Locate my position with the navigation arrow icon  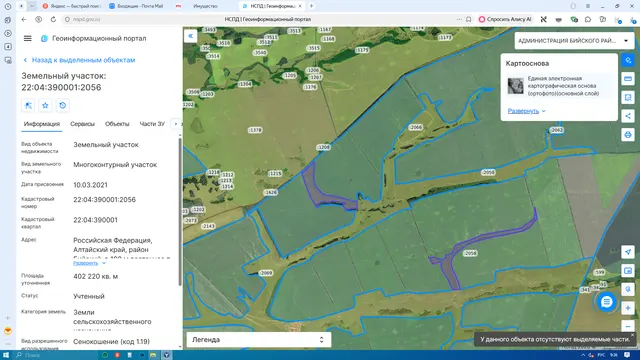[628, 252]
